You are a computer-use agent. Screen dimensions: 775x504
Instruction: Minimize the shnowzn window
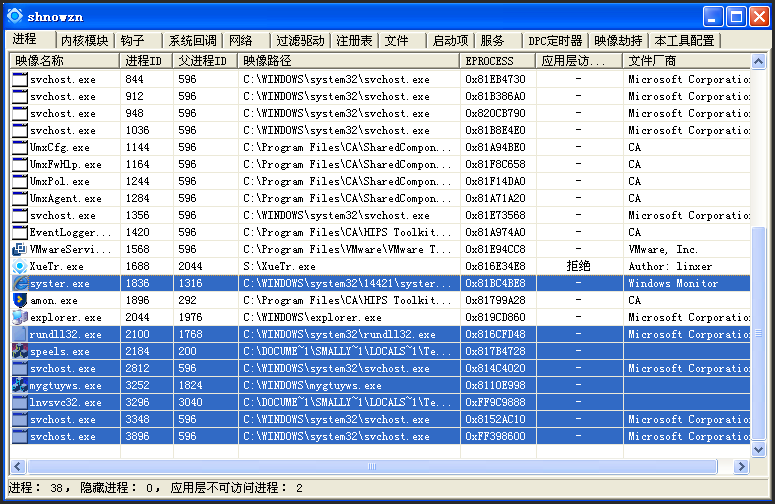(x=713, y=16)
